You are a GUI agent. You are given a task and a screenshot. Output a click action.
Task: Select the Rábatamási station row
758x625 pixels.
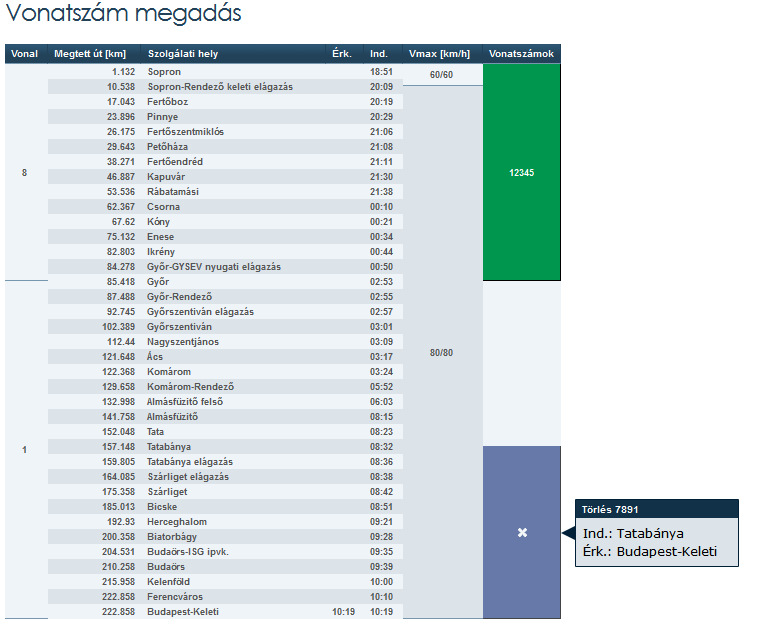point(225,191)
